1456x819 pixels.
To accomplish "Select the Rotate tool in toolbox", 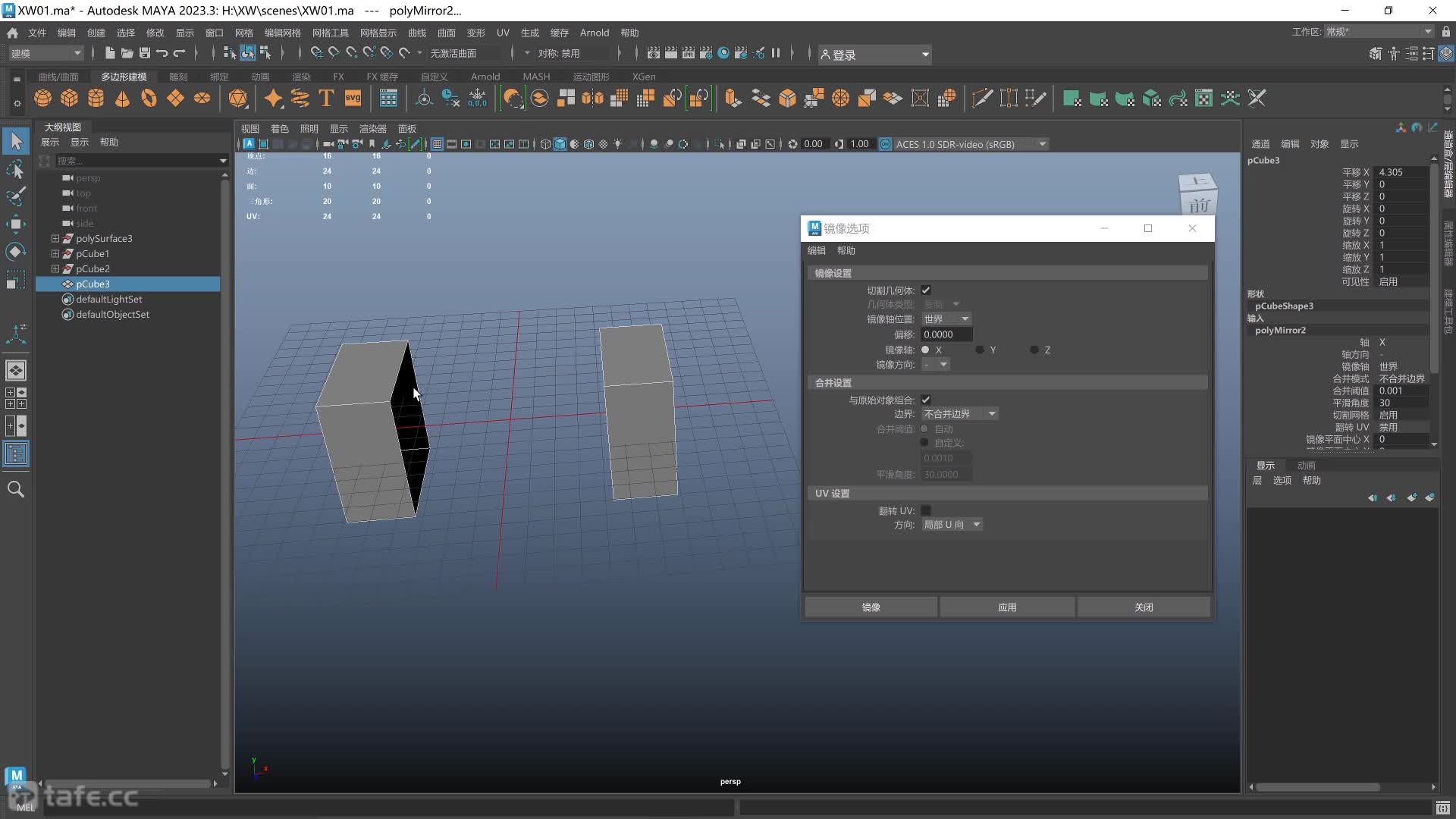I will click(16, 251).
